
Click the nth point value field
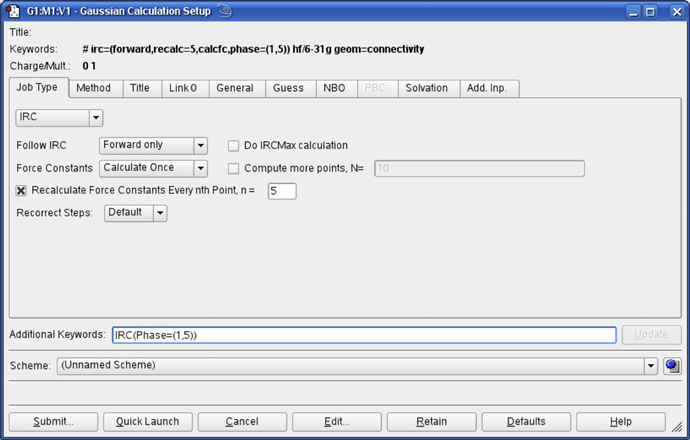[x=282, y=191]
